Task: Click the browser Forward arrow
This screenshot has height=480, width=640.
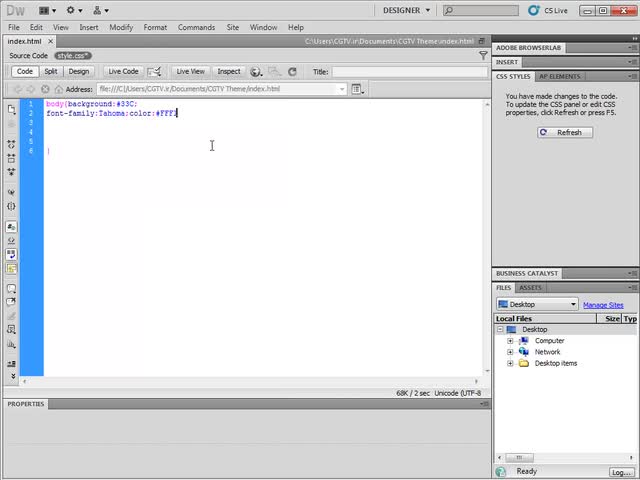Action: [31, 89]
